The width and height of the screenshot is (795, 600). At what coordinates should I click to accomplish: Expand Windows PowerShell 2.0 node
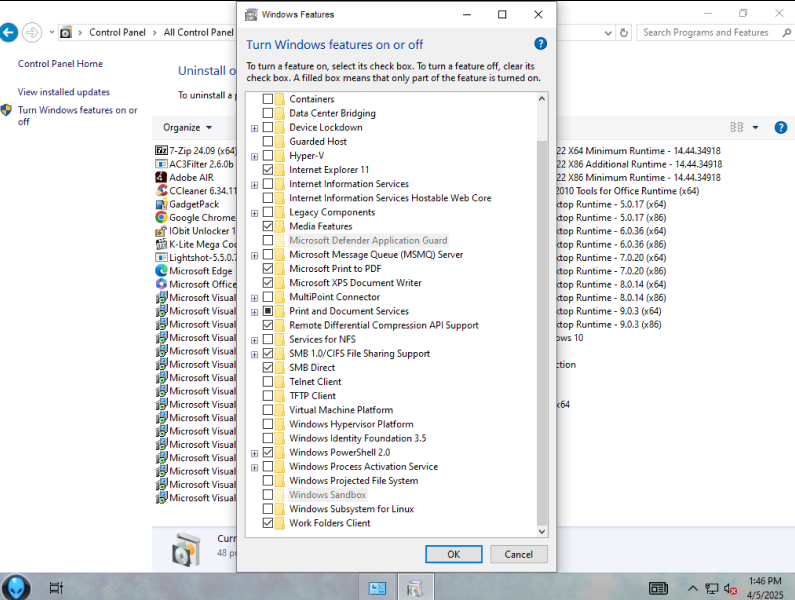[x=255, y=453]
